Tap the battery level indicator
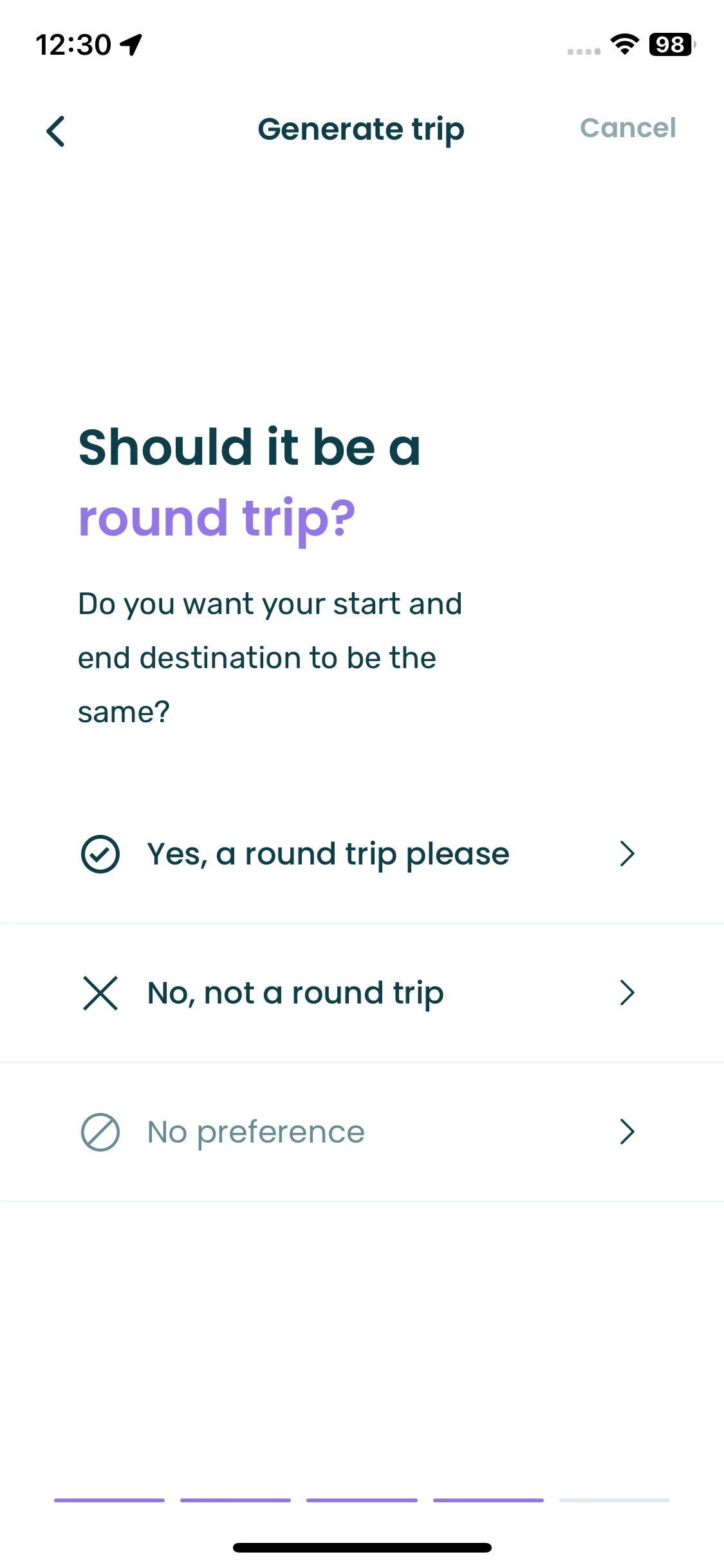 pyautogui.click(x=672, y=44)
